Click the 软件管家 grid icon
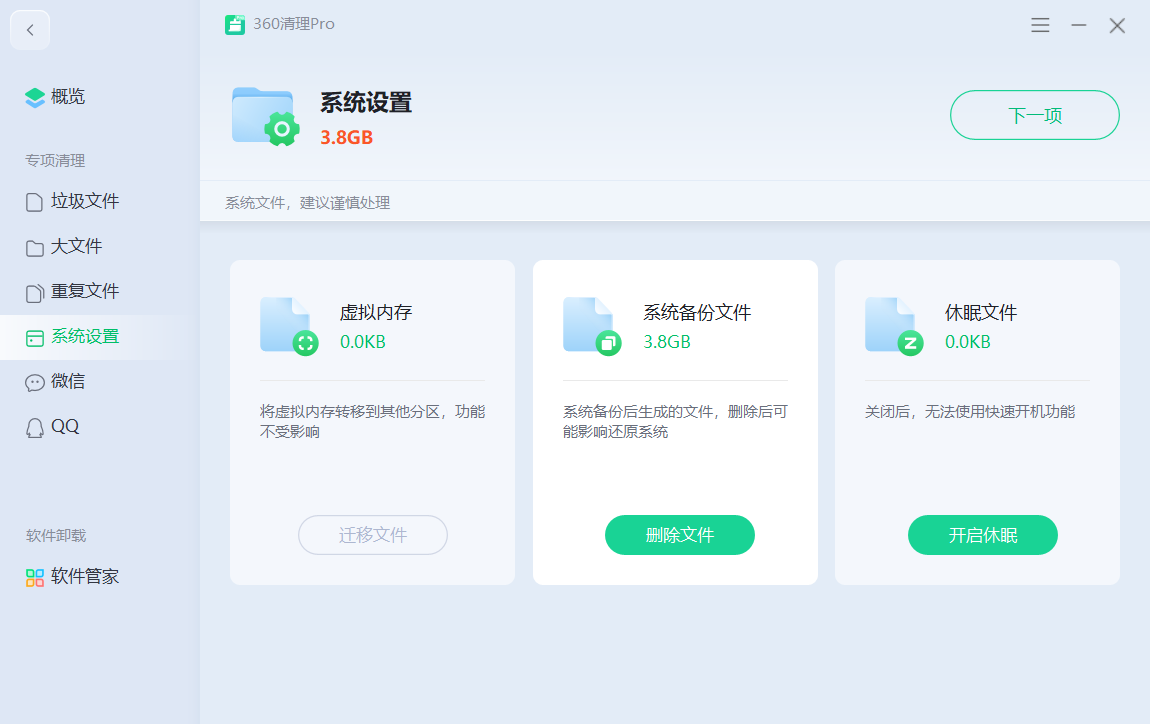 click(35, 577)
